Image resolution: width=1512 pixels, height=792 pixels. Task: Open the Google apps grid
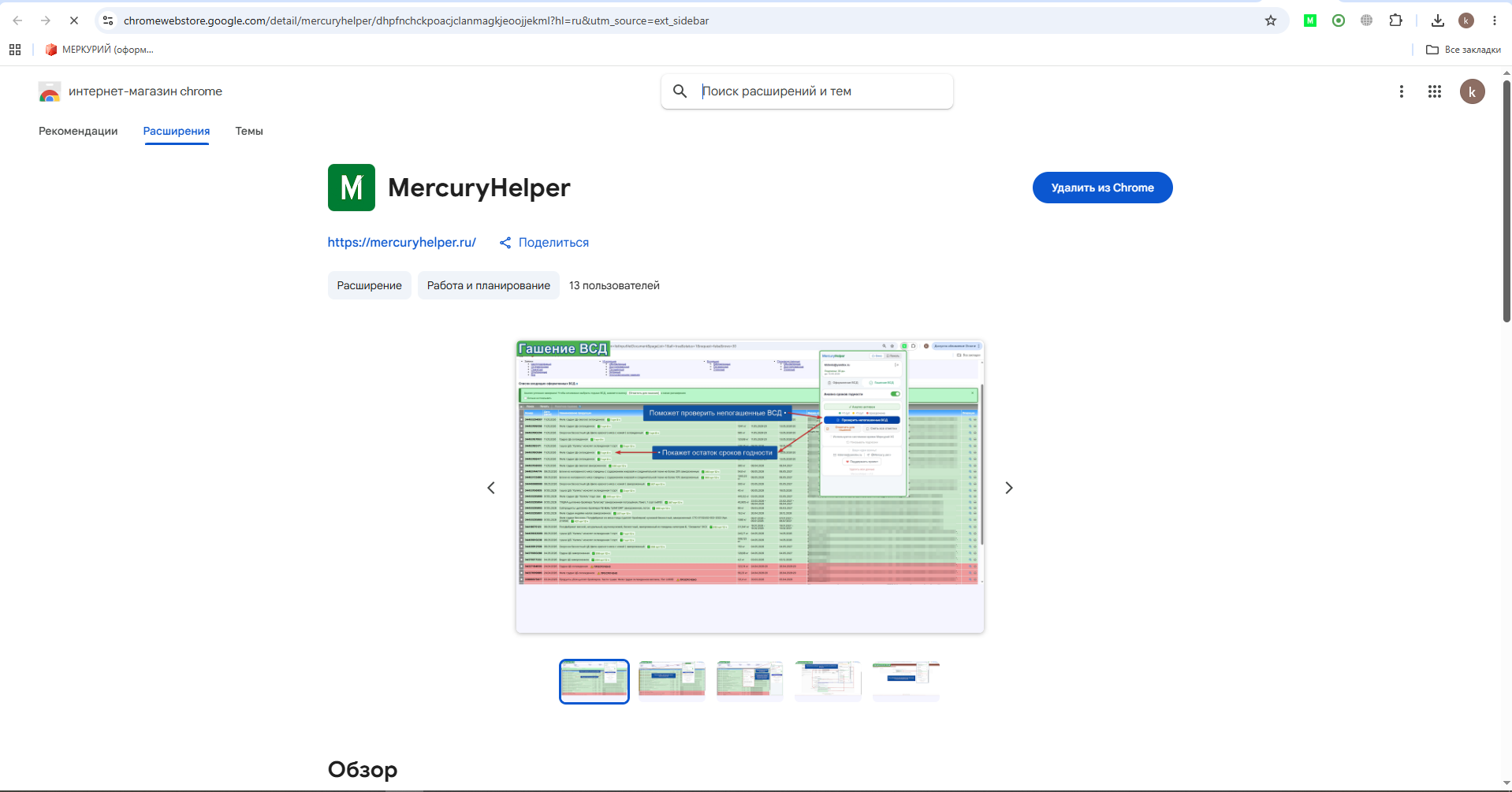coord(1435,91)
